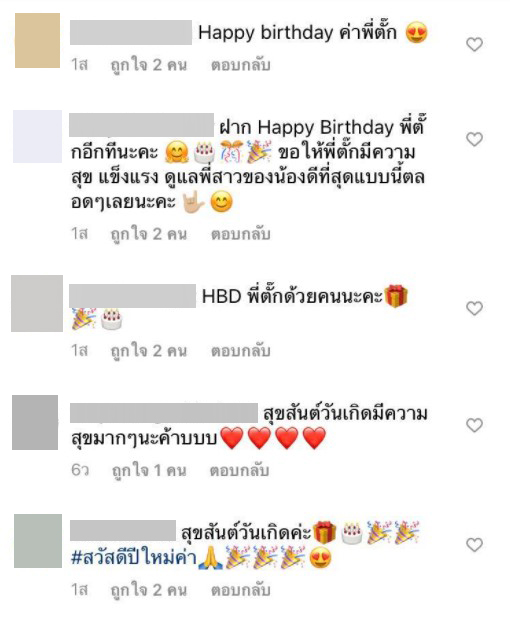Viewport: 510px width, 623px height.
Task: View likes on first comment "ถูกใจ 2 คน"
Action: click(x=149, y=65)
